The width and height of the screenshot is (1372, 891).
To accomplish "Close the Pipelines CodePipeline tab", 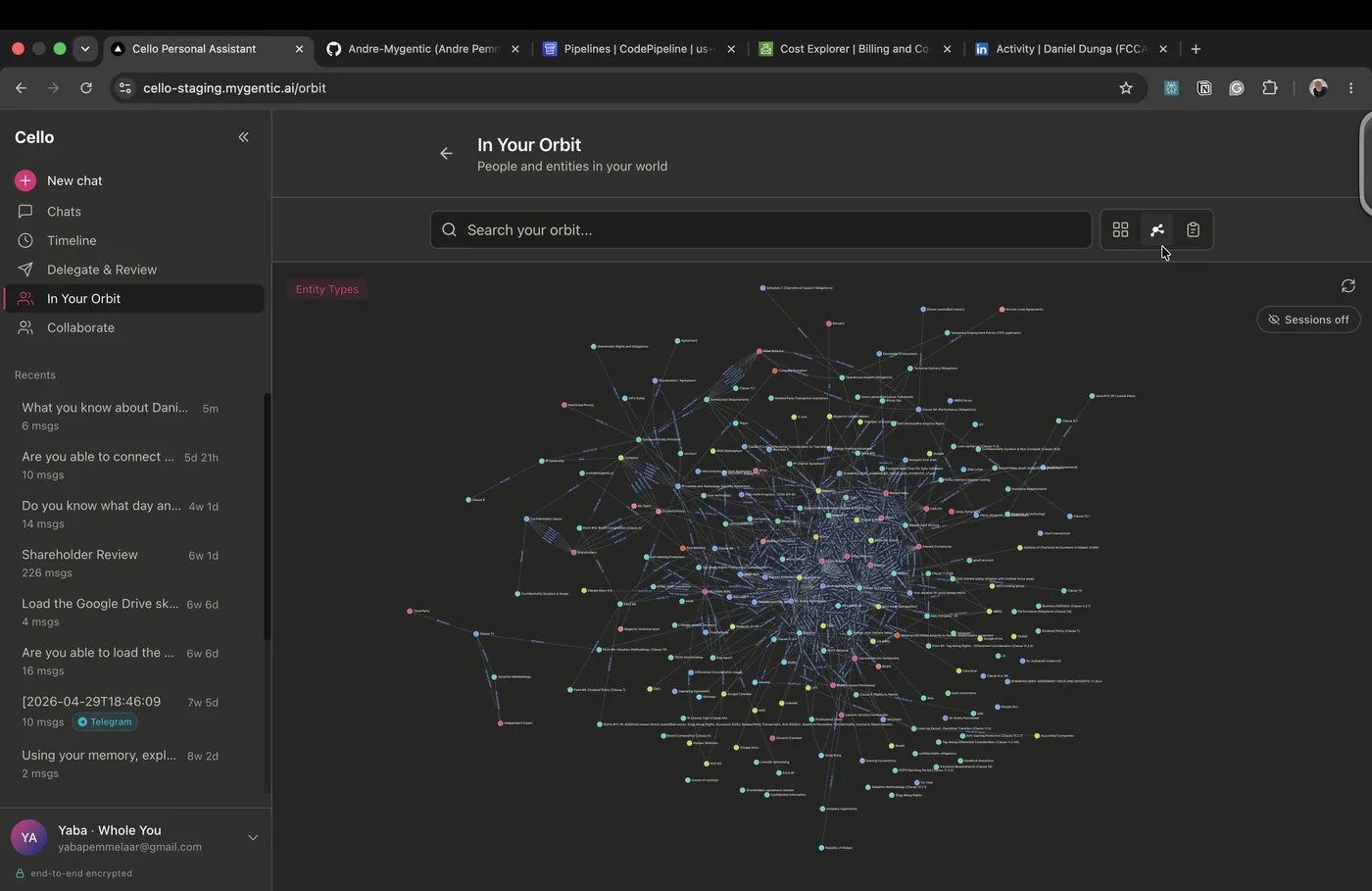I will pos(731,49).
